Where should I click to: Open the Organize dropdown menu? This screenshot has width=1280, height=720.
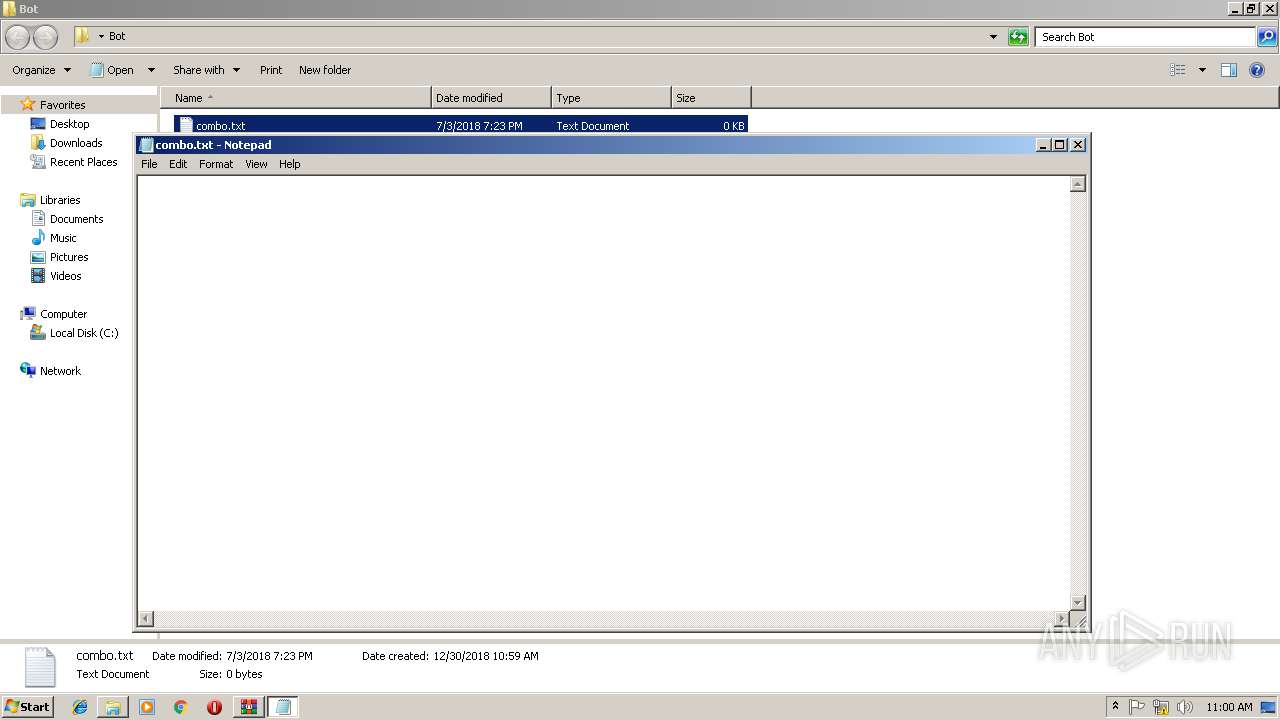[x=41, y=70]
